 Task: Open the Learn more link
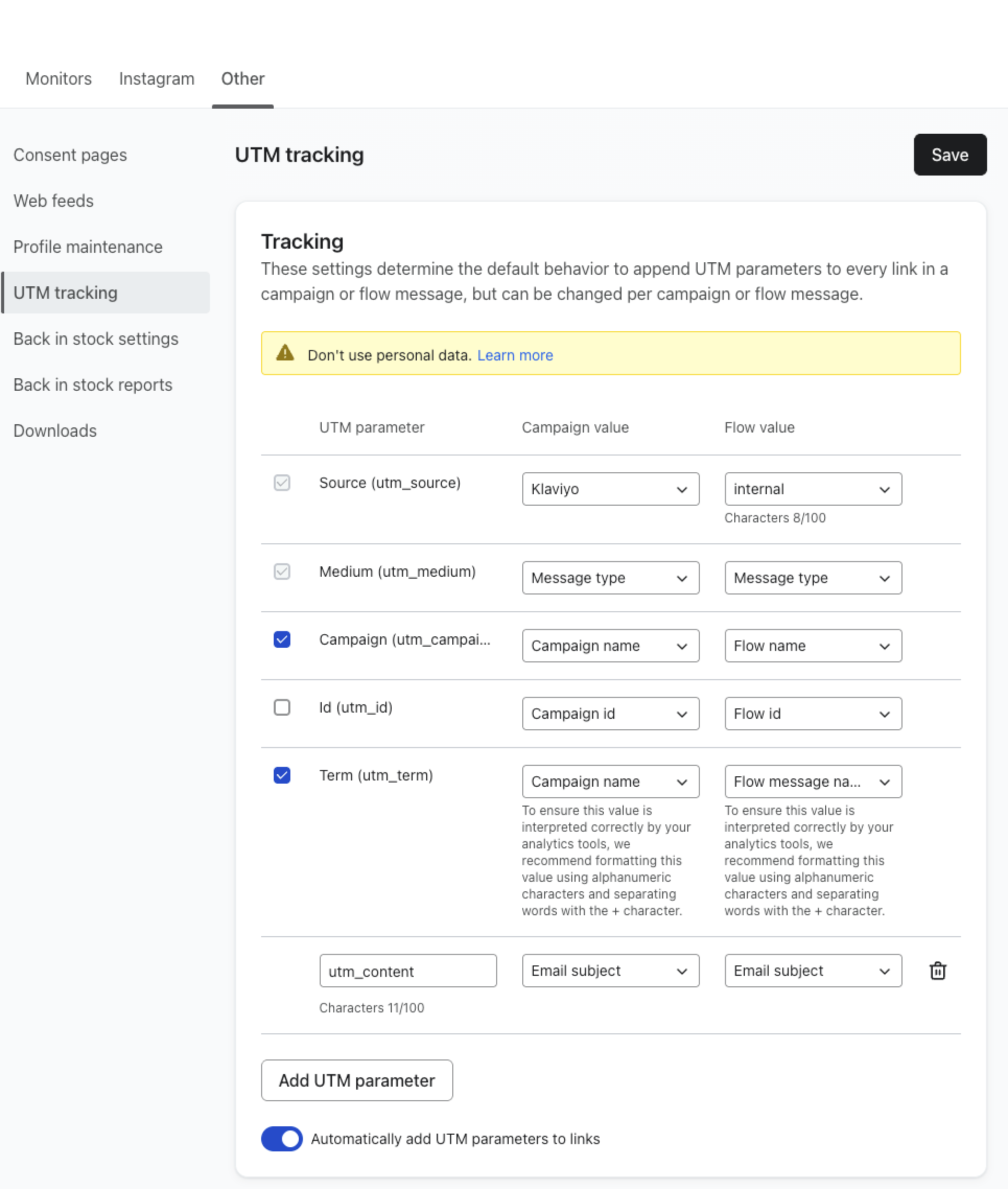515,356
